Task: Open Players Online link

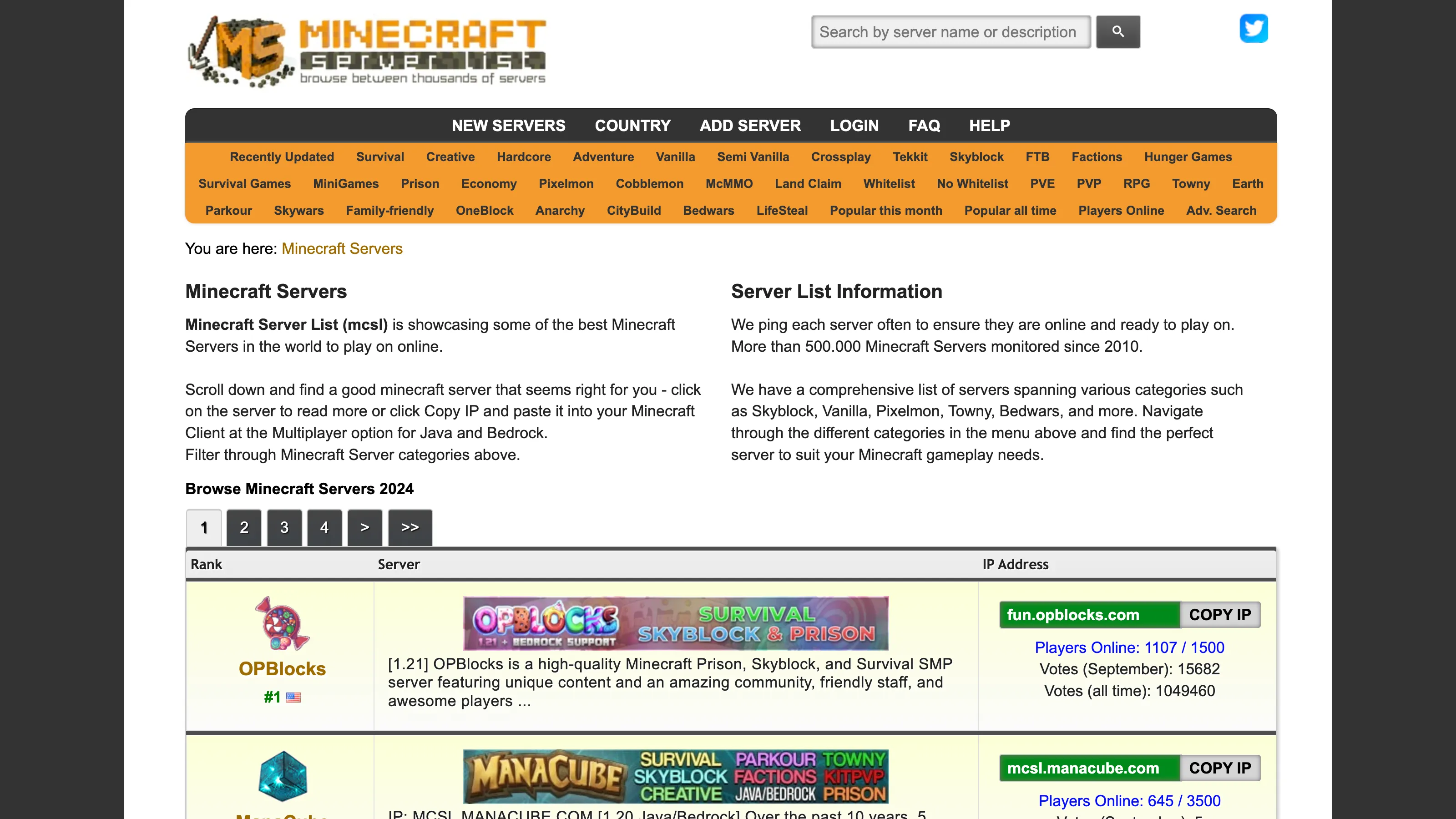Action: coord(1121,210)
